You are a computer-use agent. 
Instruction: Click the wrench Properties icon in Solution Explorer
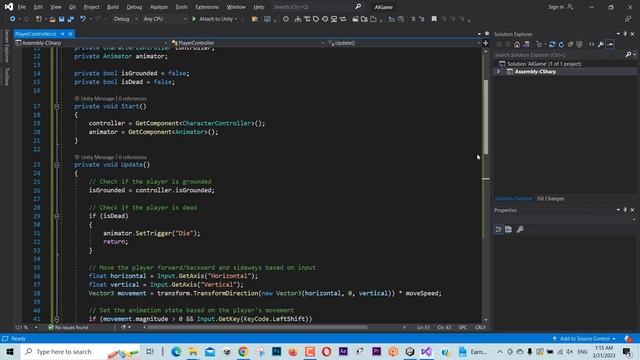(600, 44)
